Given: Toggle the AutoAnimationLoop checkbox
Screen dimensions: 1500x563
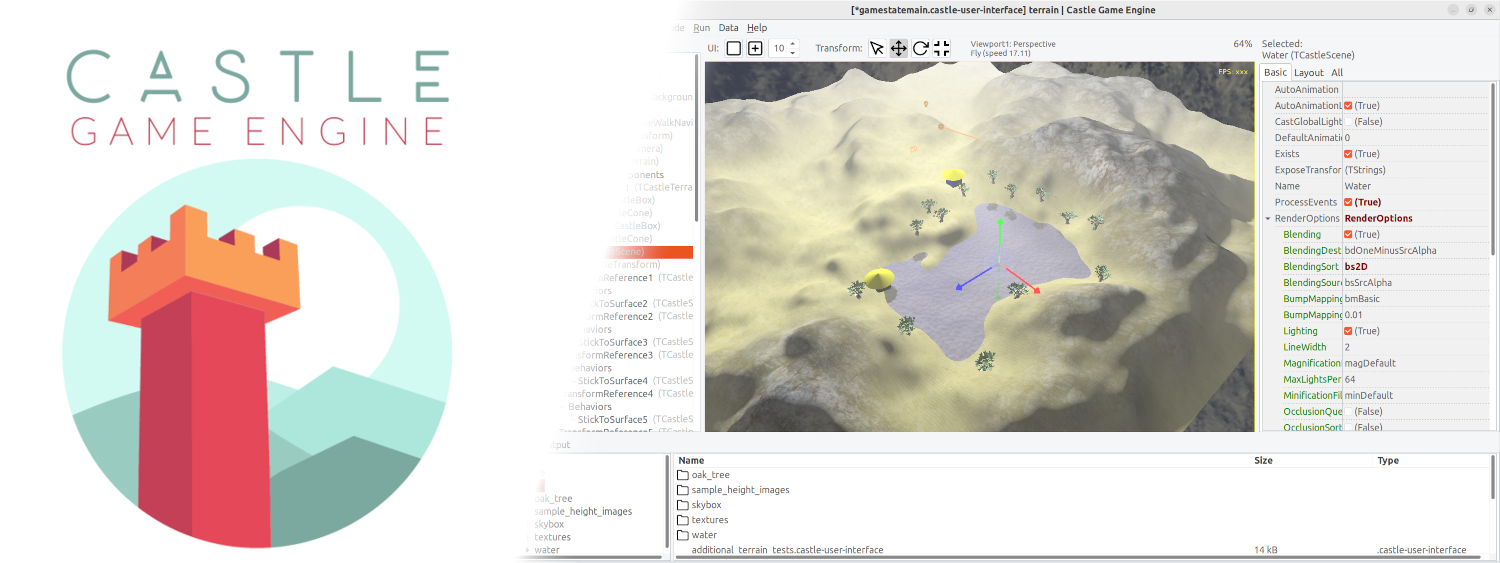Looking at the screenshot, I should (x=1349, y=105).
